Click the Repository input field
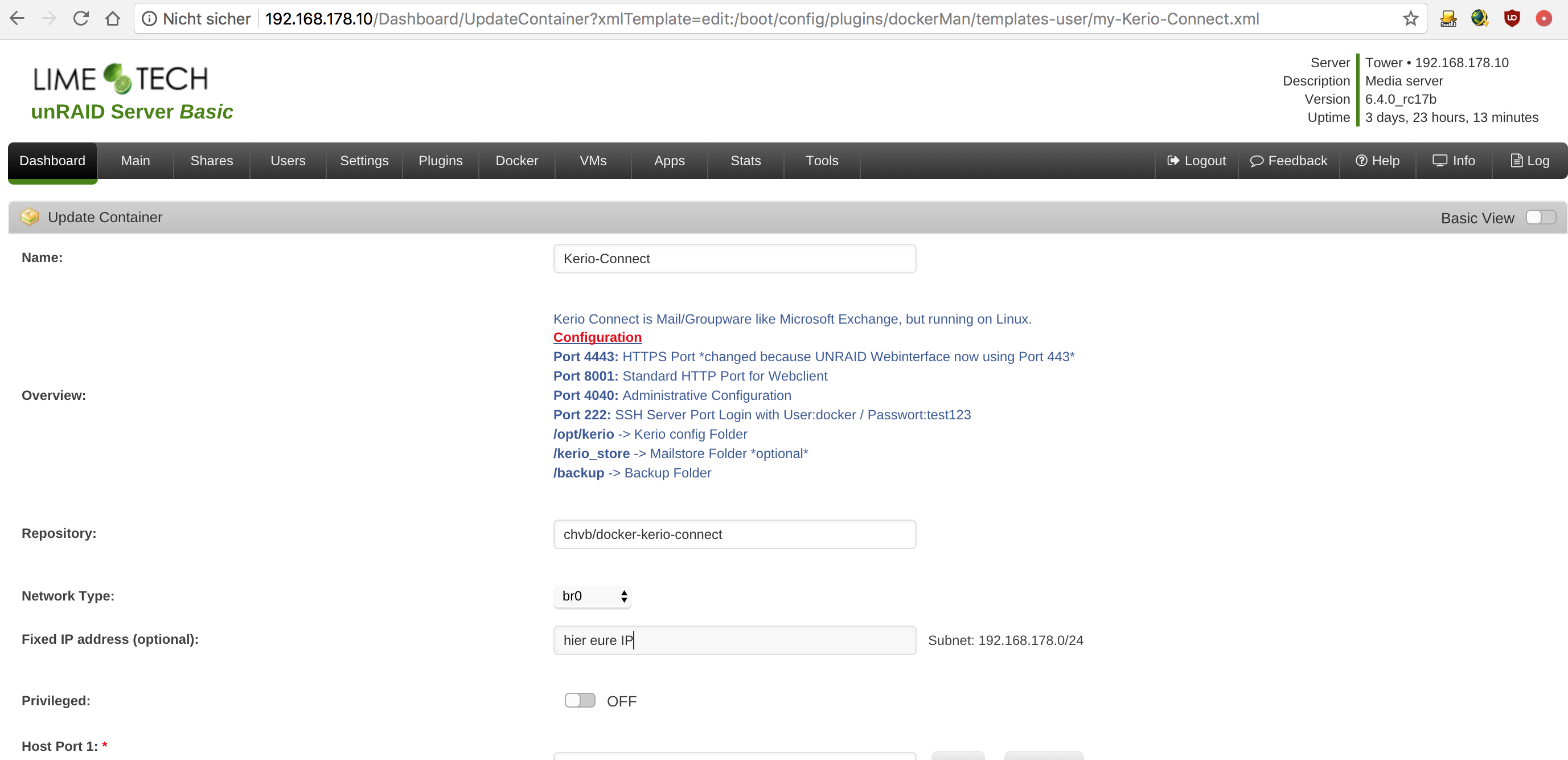Viewport: 1568px width, 760px height. click(734, 534)
